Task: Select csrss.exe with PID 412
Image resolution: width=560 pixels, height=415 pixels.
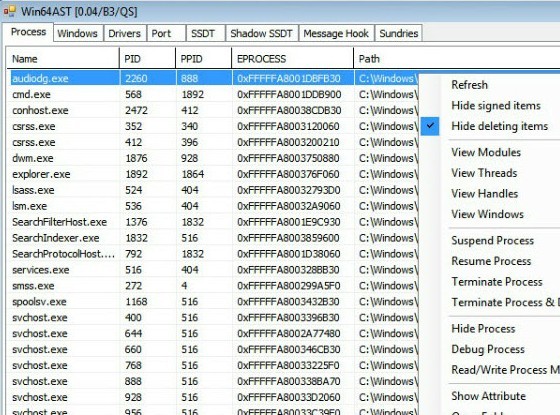Action: (x=214, y=142)
